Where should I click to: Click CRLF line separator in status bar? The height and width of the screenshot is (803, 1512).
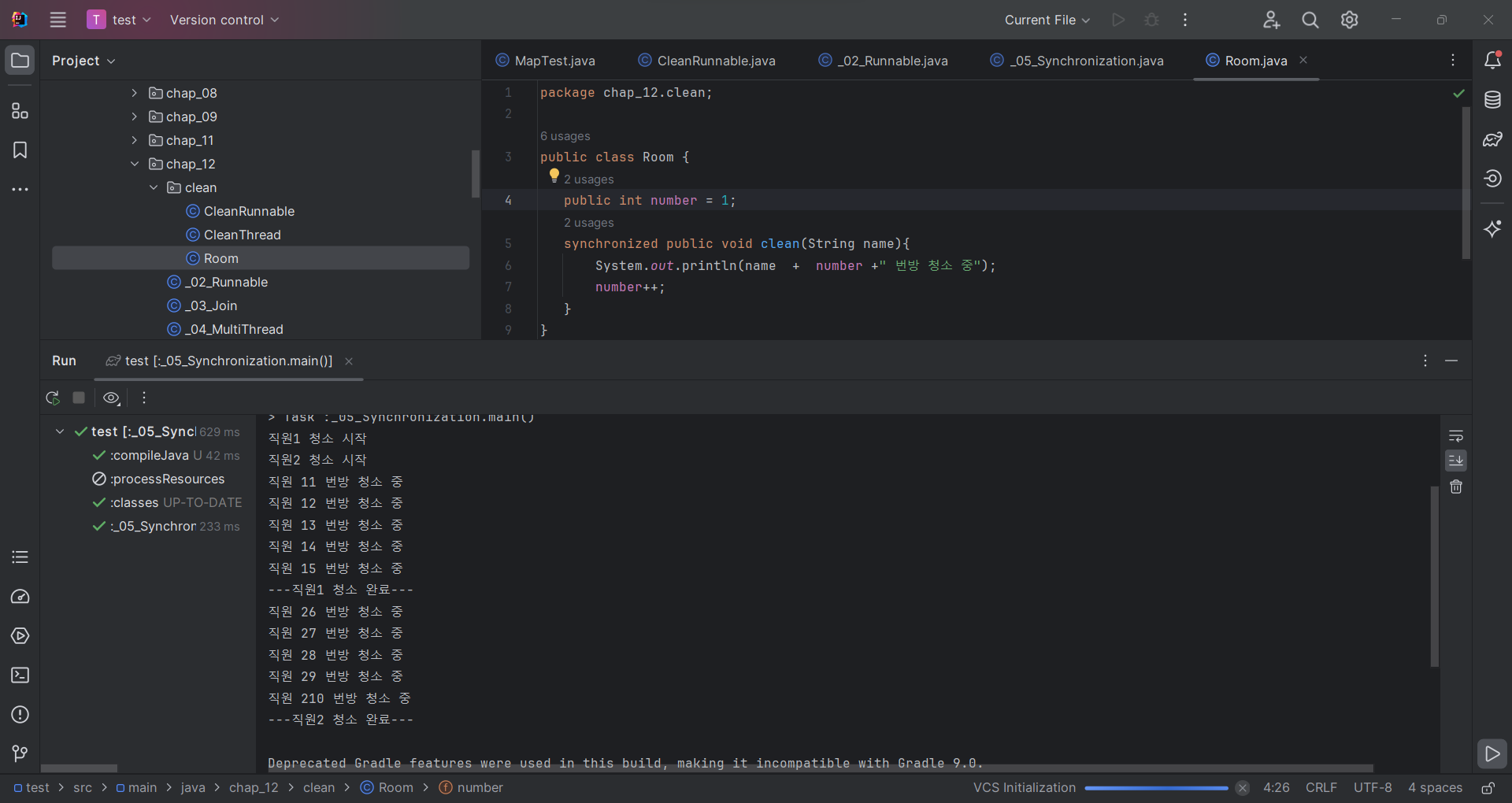(x=1321, y=788)
